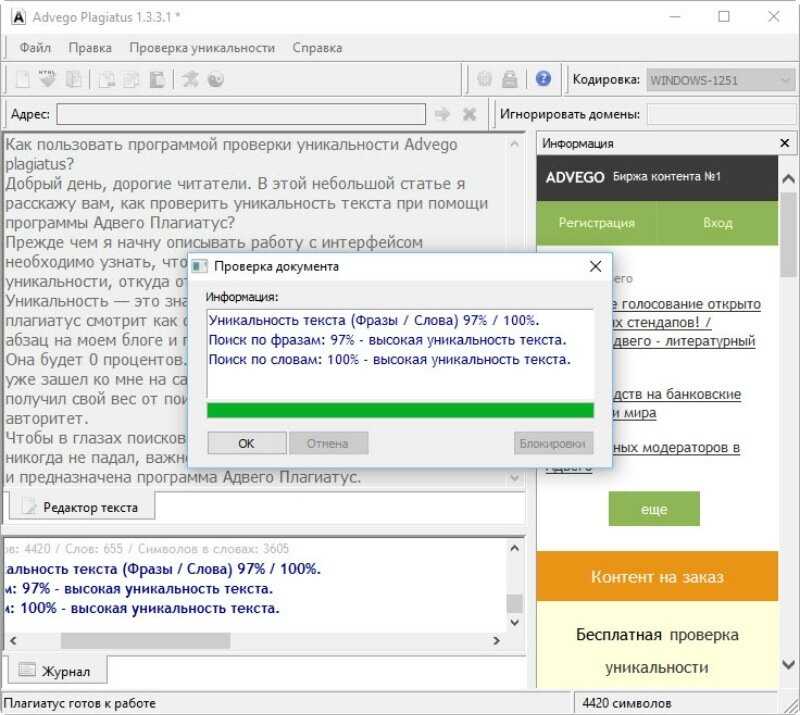Click the log pane scroll up arrow
The width and height of the screenshot is (800, 715).
515,548
